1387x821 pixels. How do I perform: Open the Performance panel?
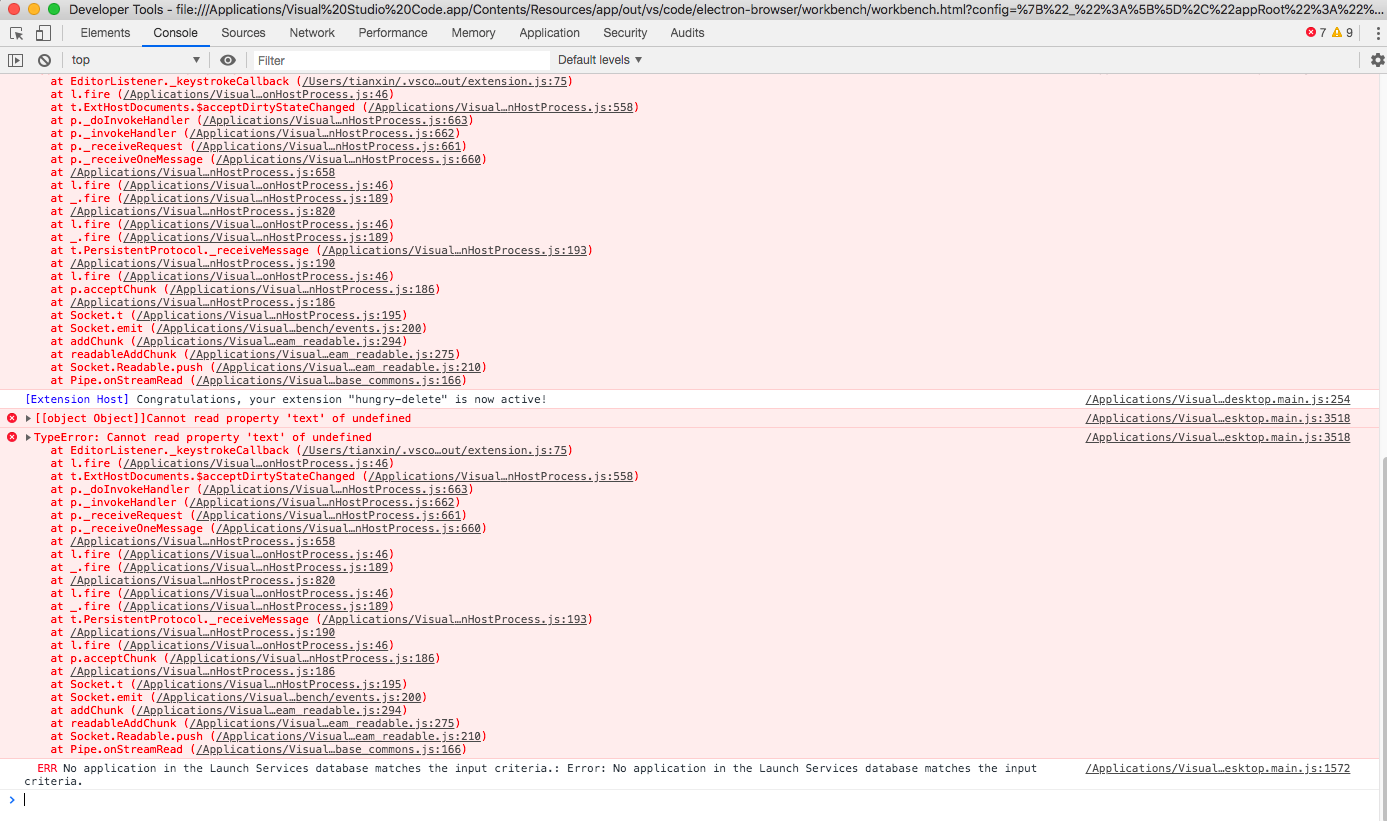coord(392,33)
